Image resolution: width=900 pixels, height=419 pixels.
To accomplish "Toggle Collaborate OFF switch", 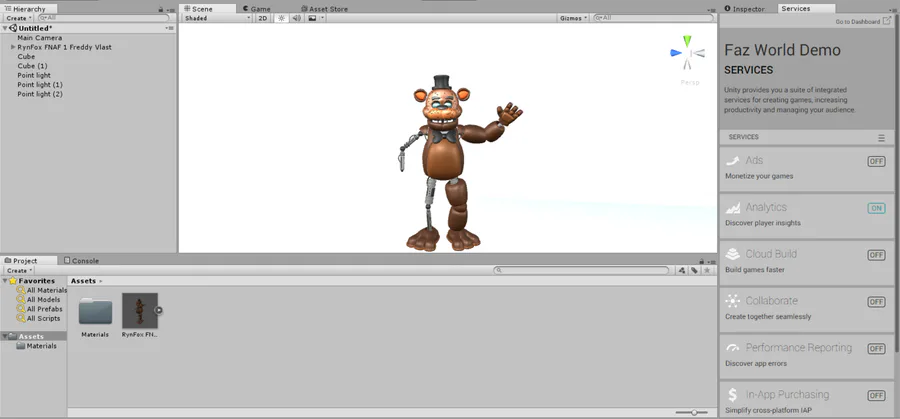I will point(876,302).
